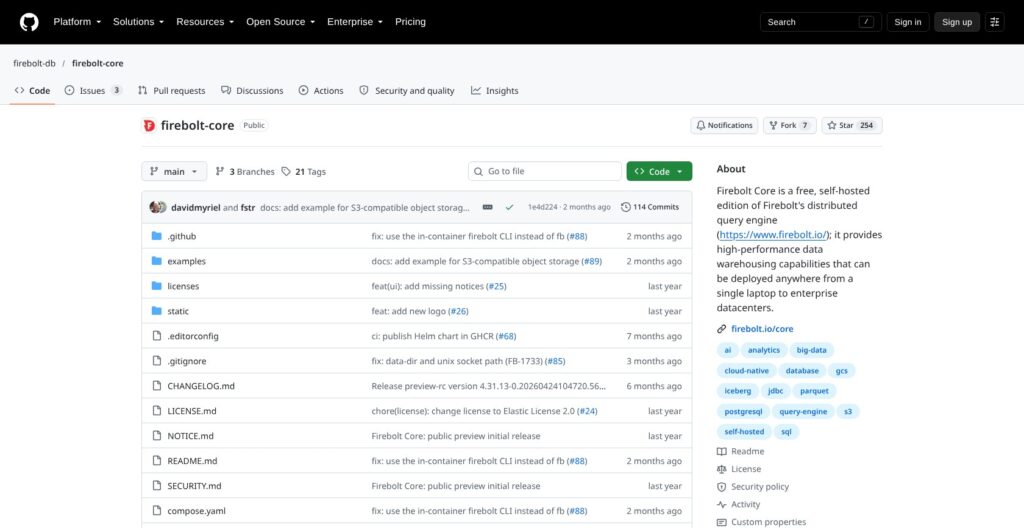Star the firebolt-core repository
The image size is (1024, 528).
tap(852, 125)
